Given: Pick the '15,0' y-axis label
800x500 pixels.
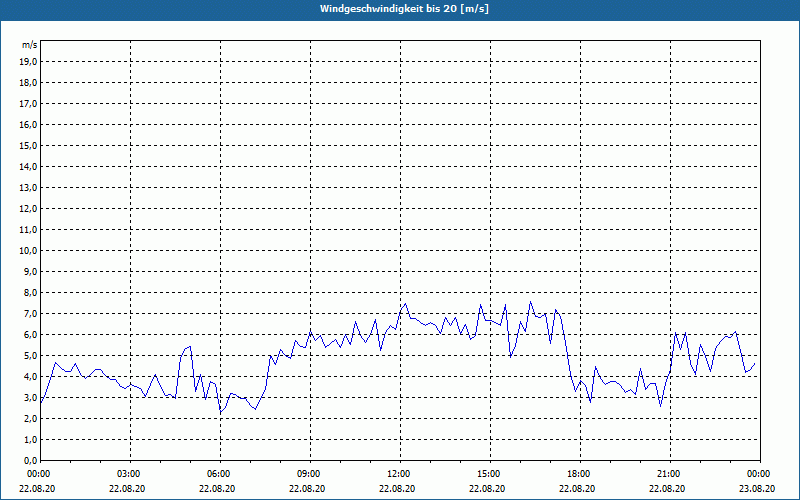Looking at the screenshot, I should click(x=28, y=145).
